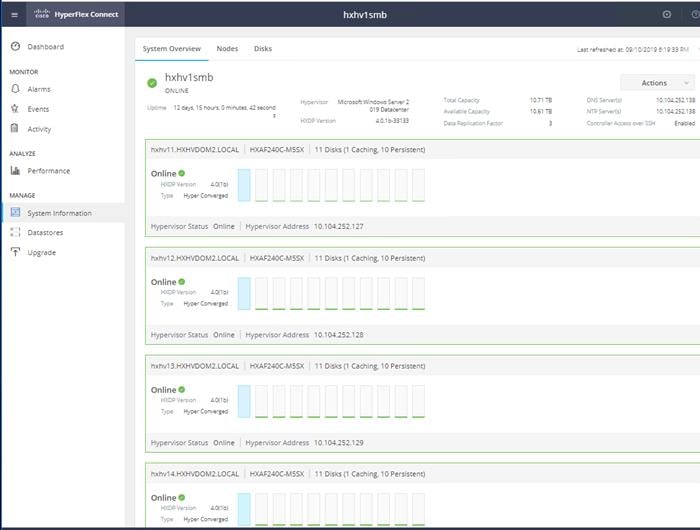
Task: Open the Actions dropdown
Action: (657, 83)
